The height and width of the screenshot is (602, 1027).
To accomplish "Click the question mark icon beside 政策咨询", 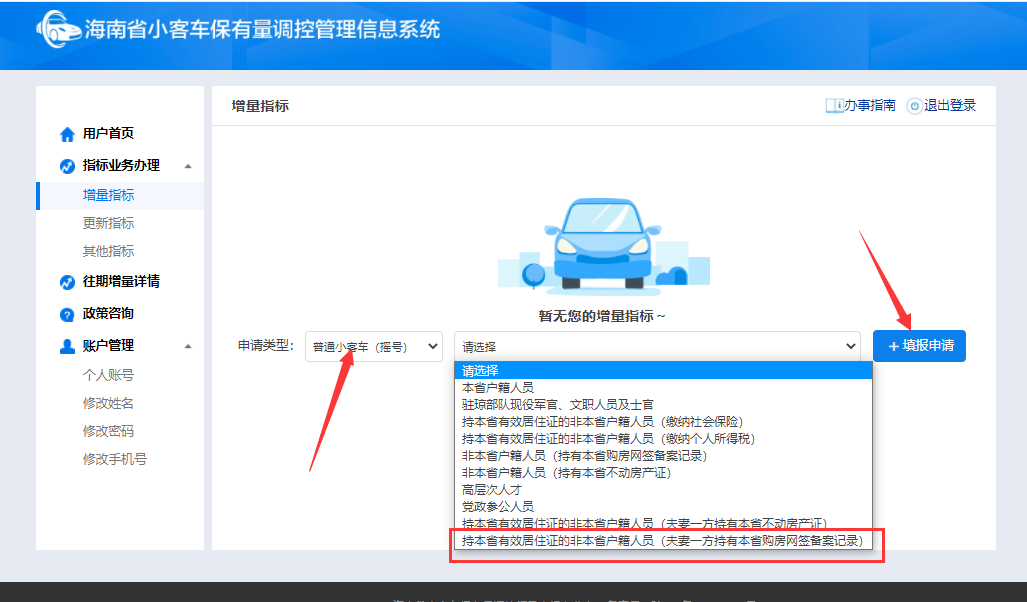I will click(67, 314).
